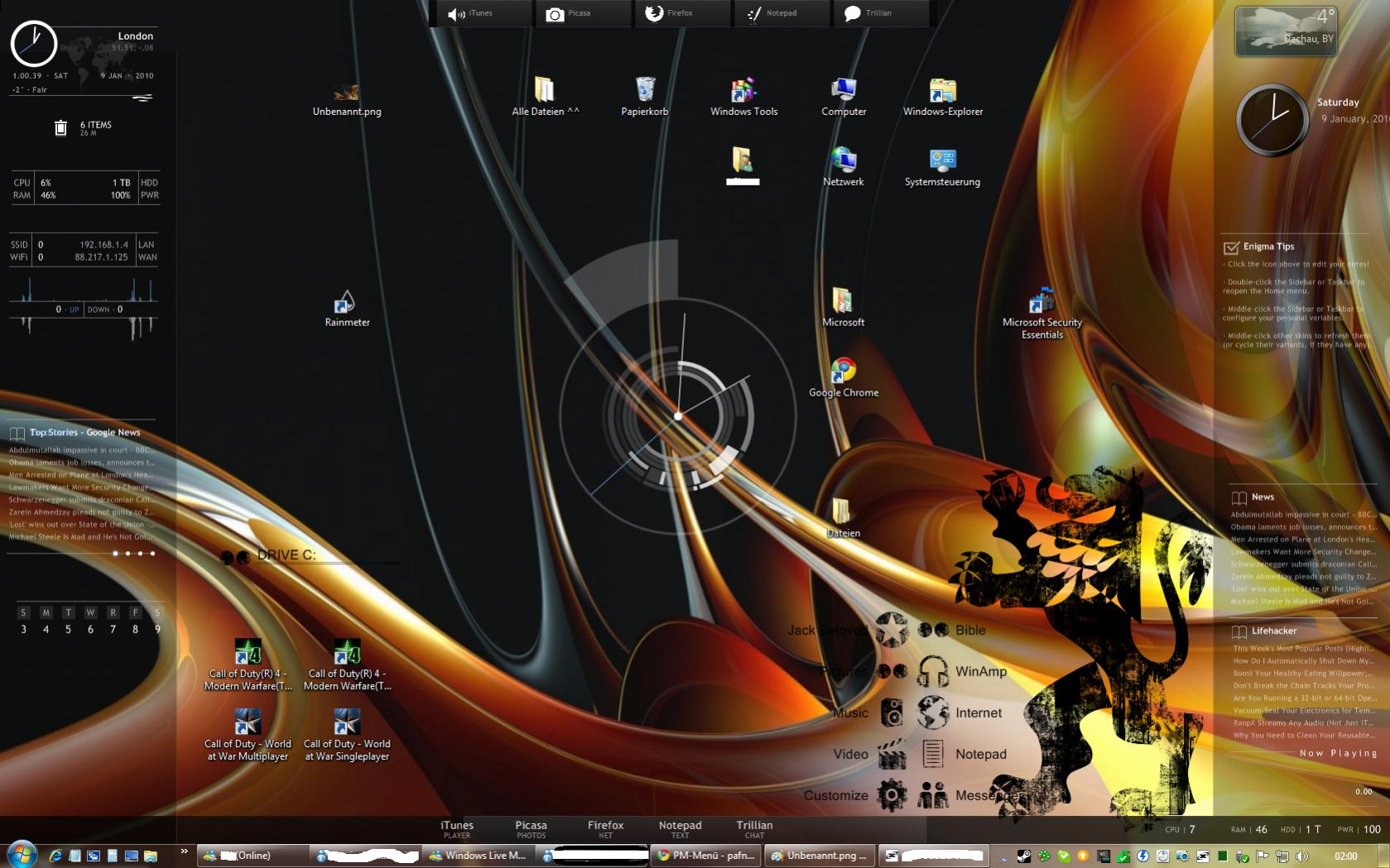Click the Music speaker icon
The width and height of the screenshot is (1390, 868).
click(892, 712)
